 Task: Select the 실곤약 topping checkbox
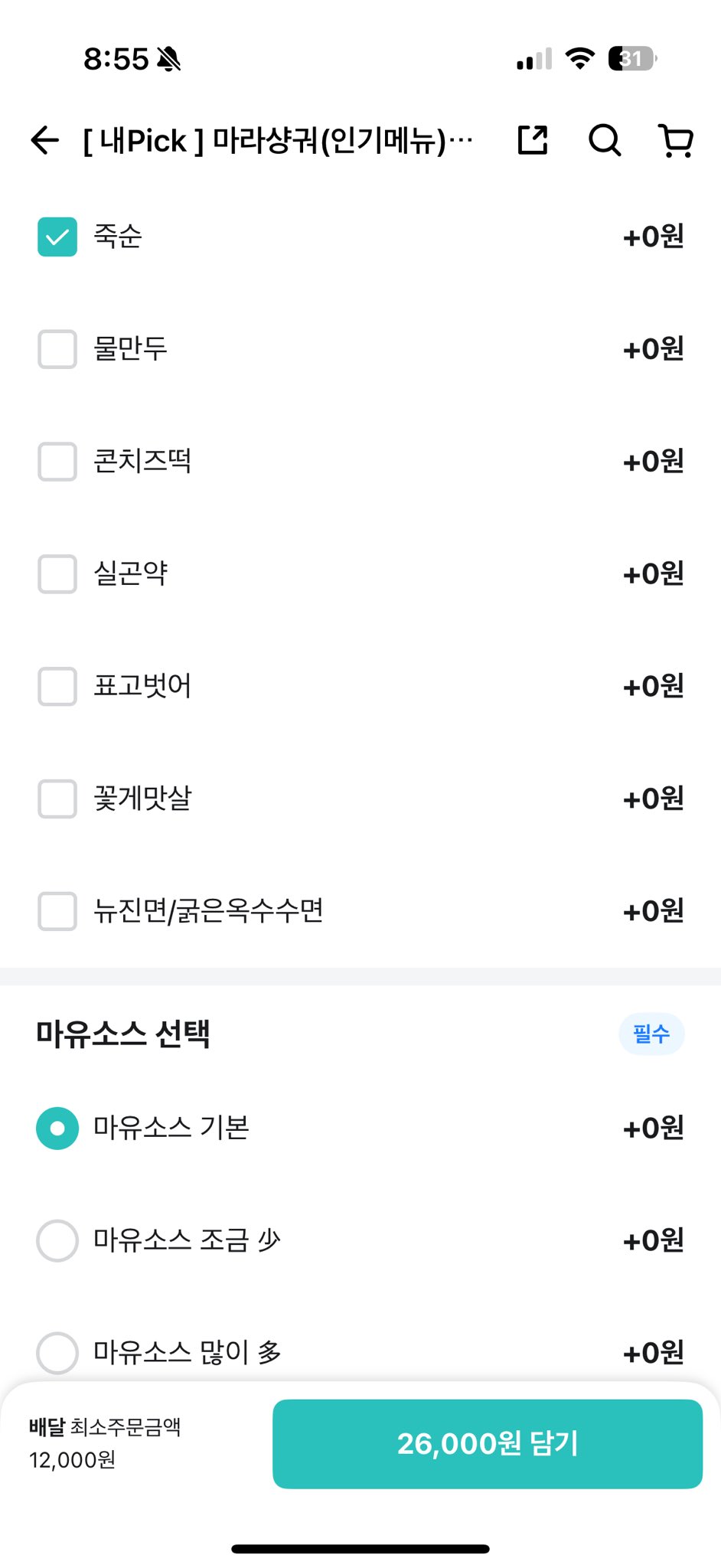(x=57, y=574)
